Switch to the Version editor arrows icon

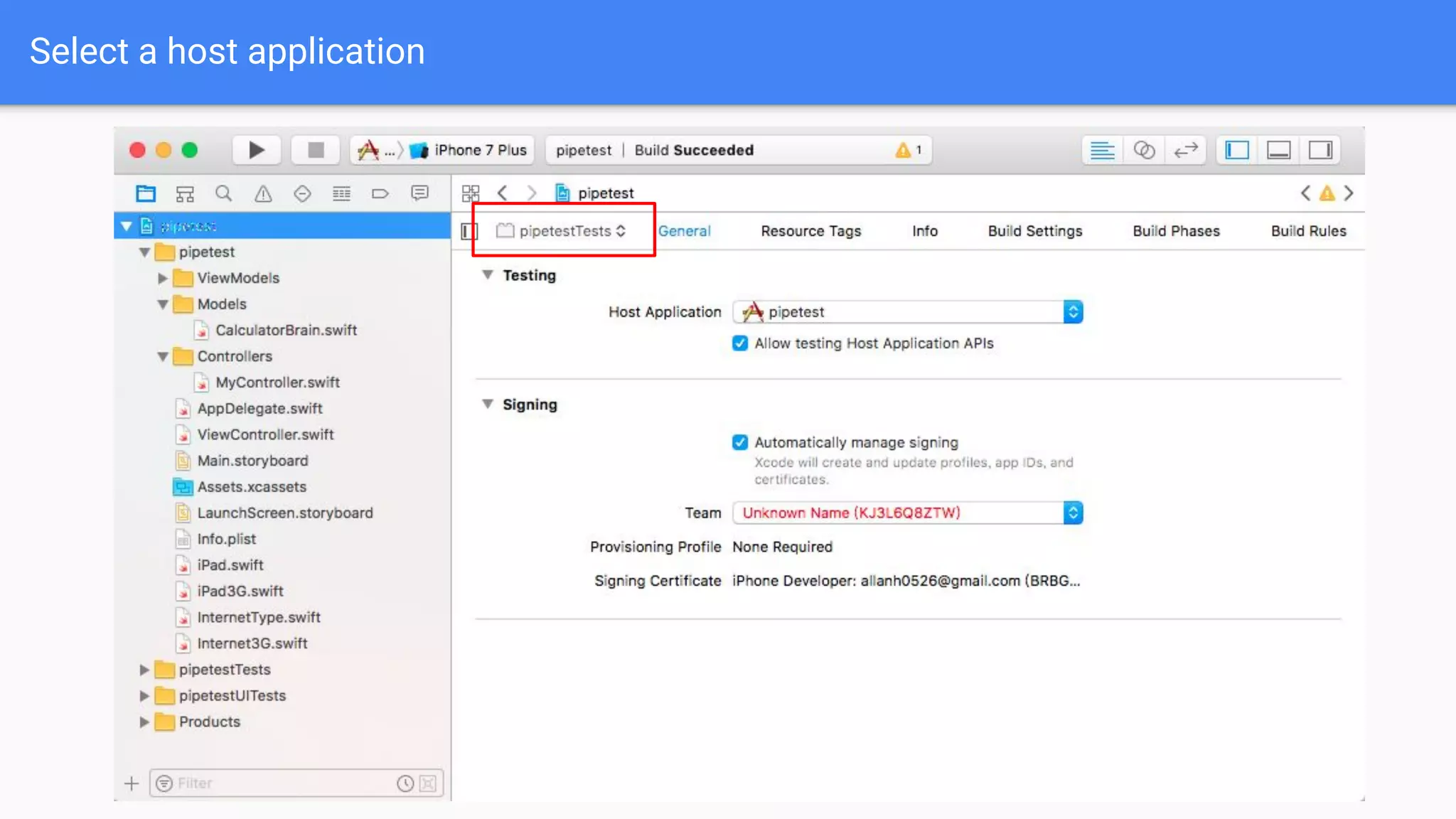coord(1186,150)
